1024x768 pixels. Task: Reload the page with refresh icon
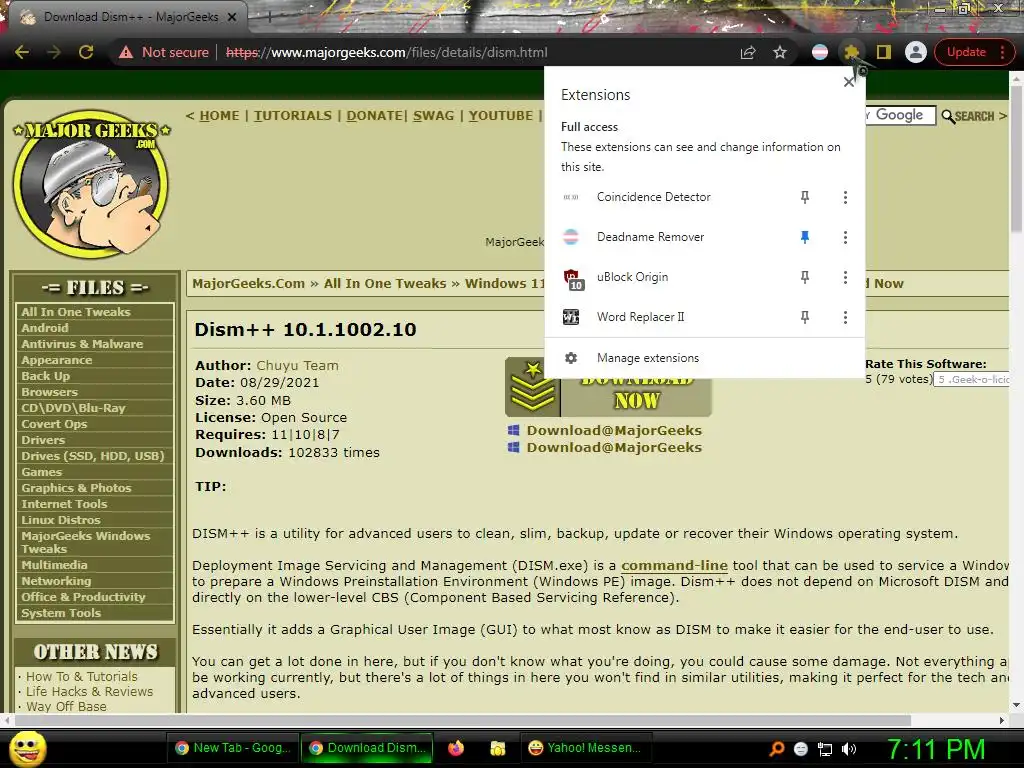tap(86, 52)
